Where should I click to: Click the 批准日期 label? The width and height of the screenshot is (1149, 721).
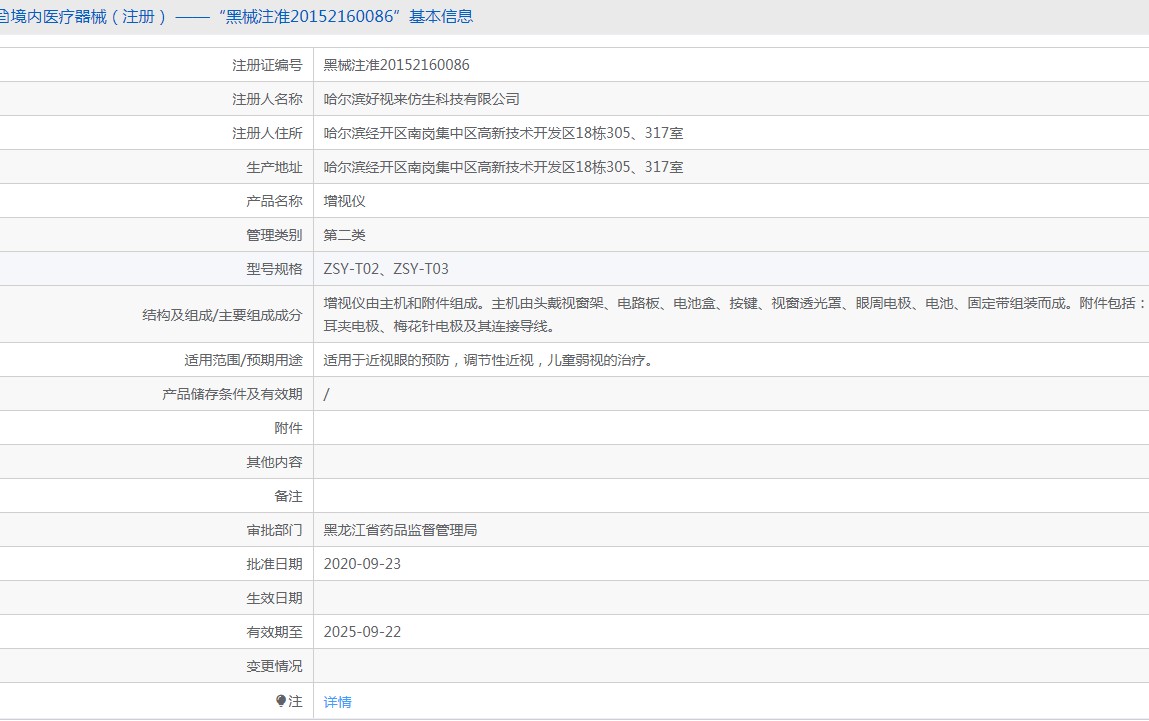(x=274, y=564)
